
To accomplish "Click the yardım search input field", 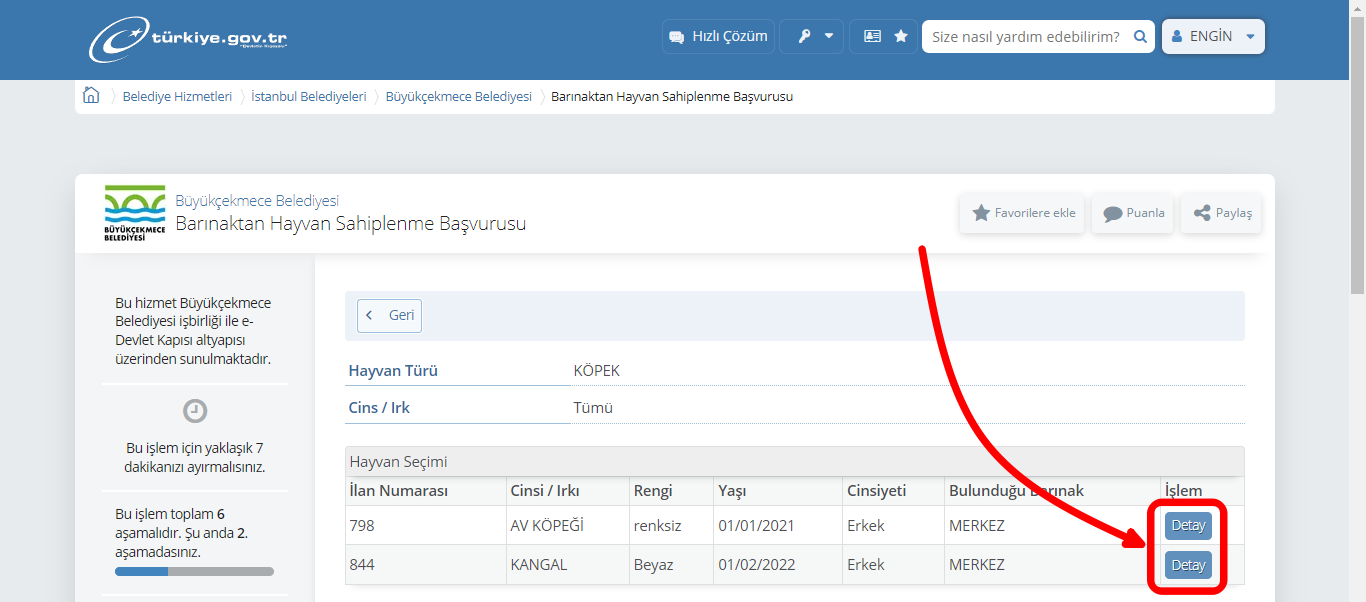I will click(x=1020, y=36).
